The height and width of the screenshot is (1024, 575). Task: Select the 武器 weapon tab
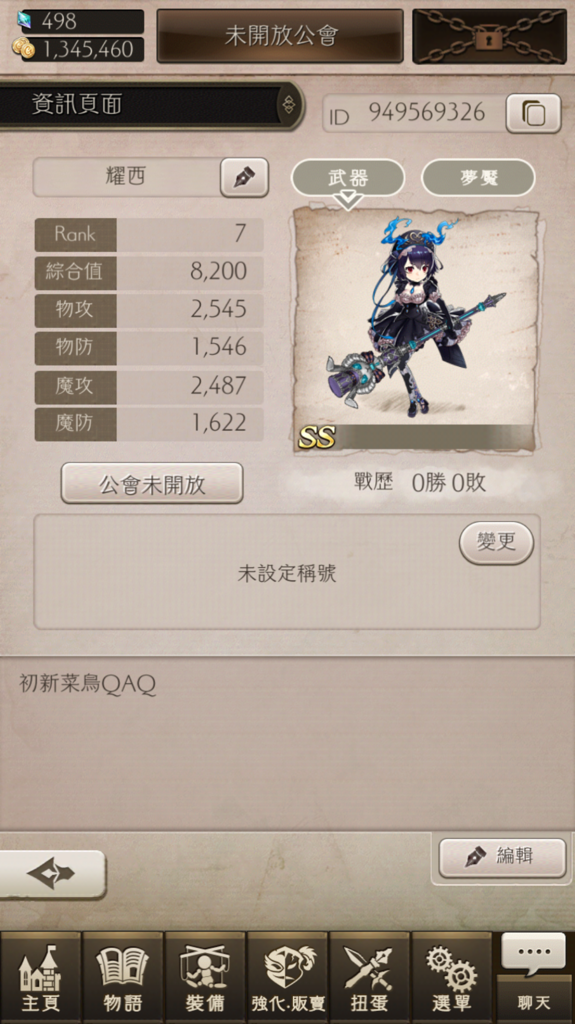pos(348,178)
